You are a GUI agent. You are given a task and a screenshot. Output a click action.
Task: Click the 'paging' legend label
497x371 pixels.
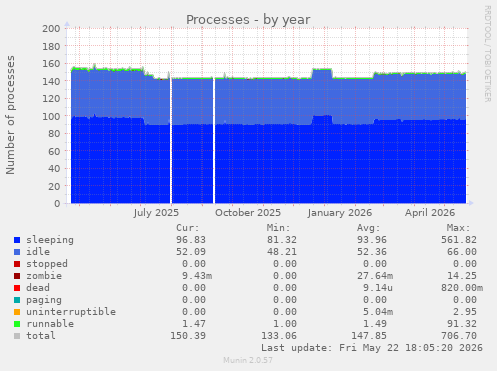pyautogui.click(x=44, y=300)
